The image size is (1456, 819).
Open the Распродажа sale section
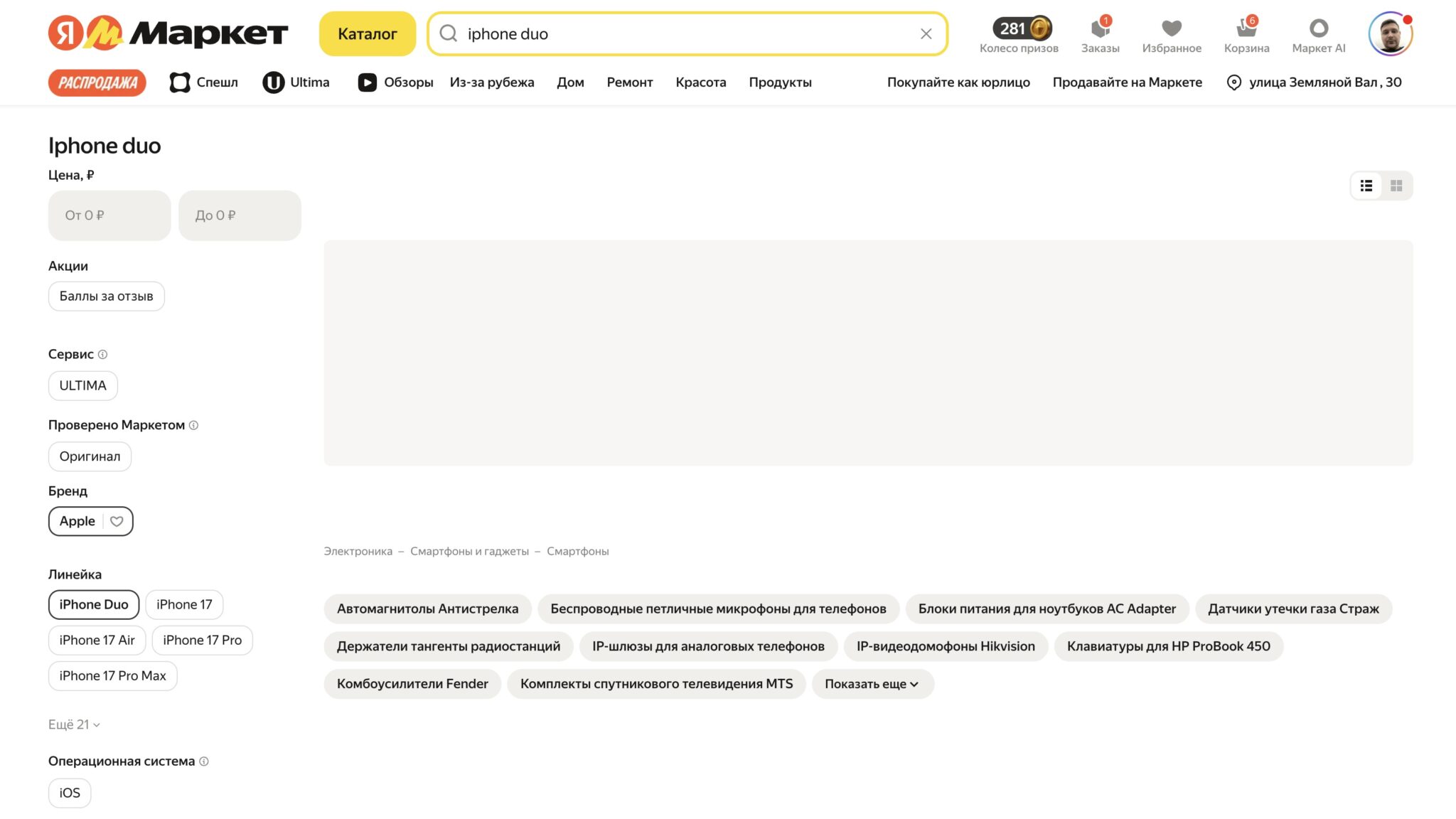click(x=97, y=82)
